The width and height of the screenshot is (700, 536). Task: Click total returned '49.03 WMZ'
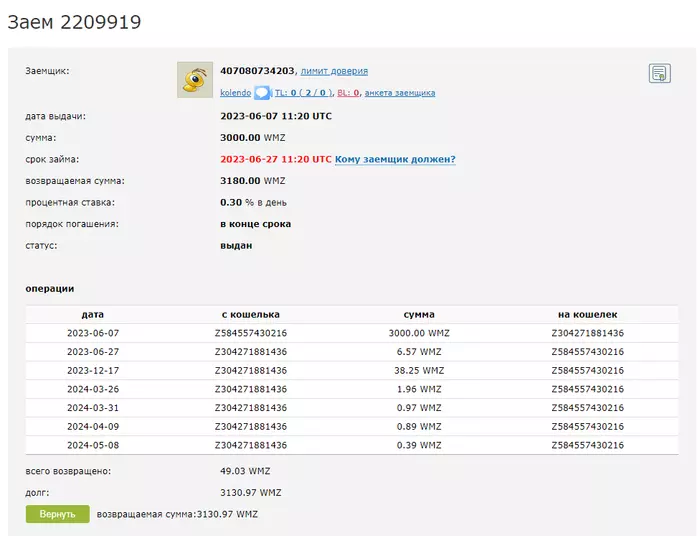point(245,471)
